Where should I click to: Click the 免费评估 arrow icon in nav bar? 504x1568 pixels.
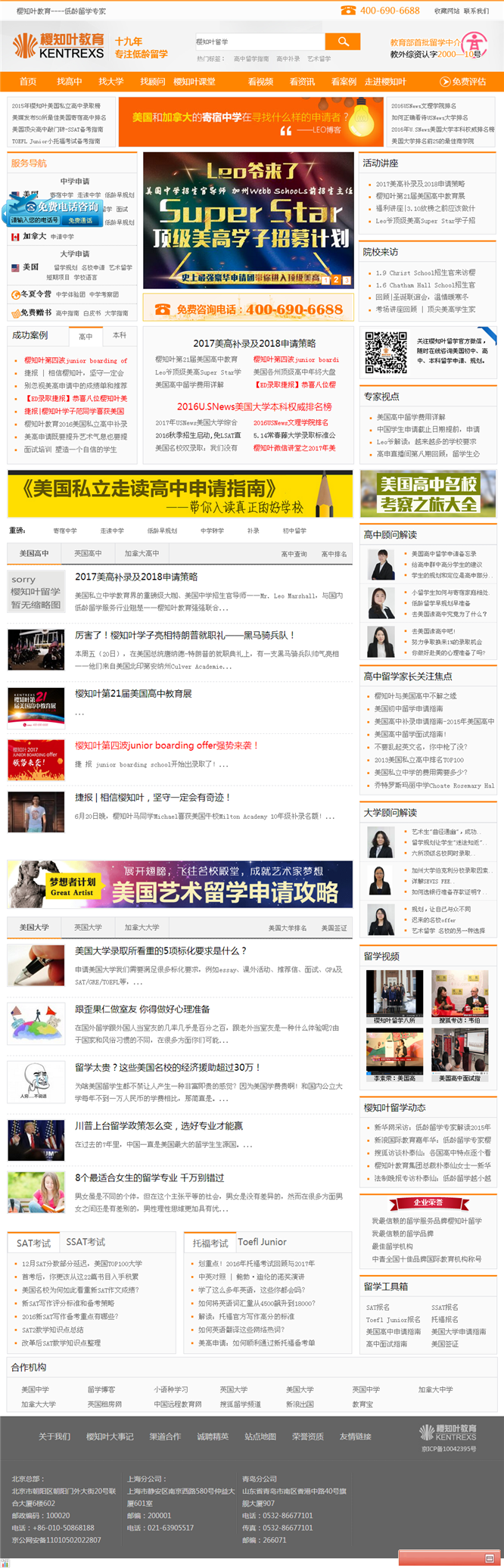445,82
